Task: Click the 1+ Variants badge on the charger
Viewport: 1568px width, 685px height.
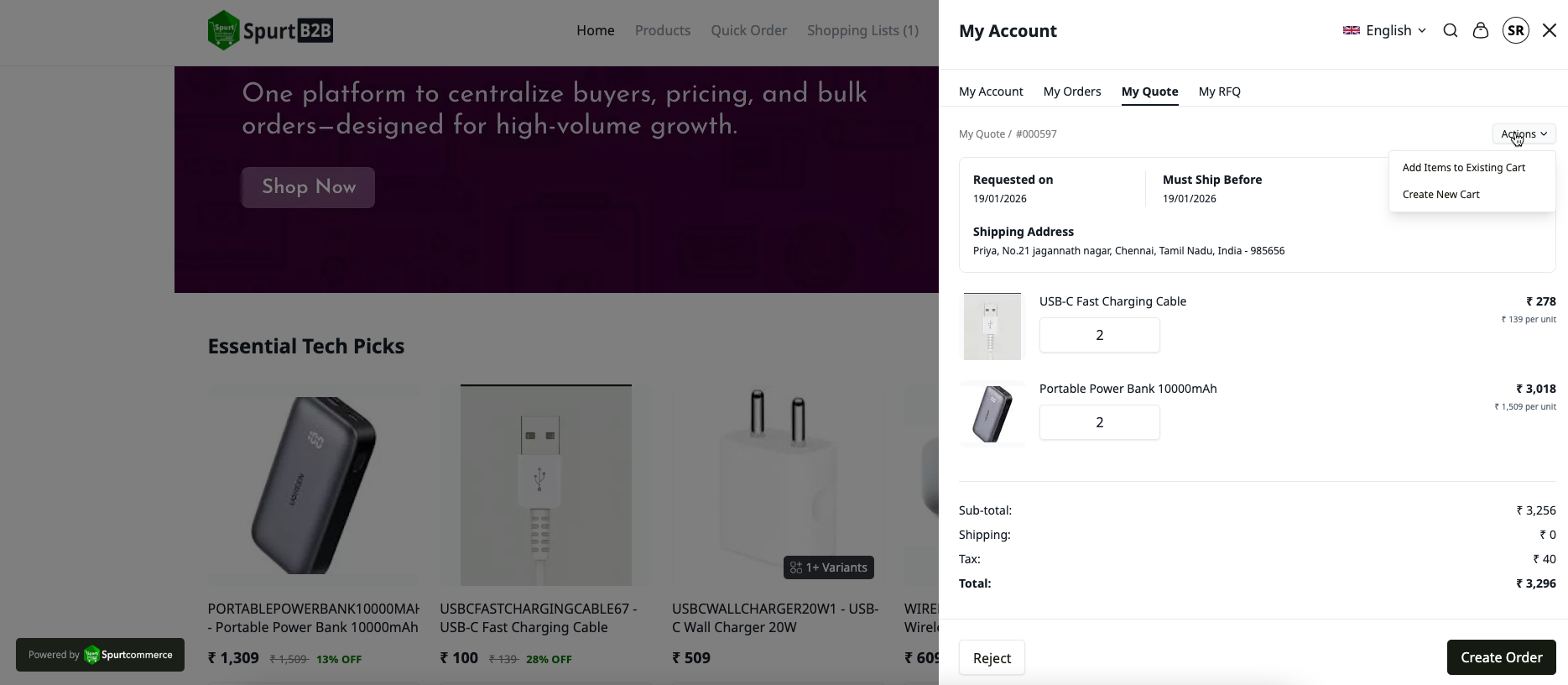Action: 828,567
